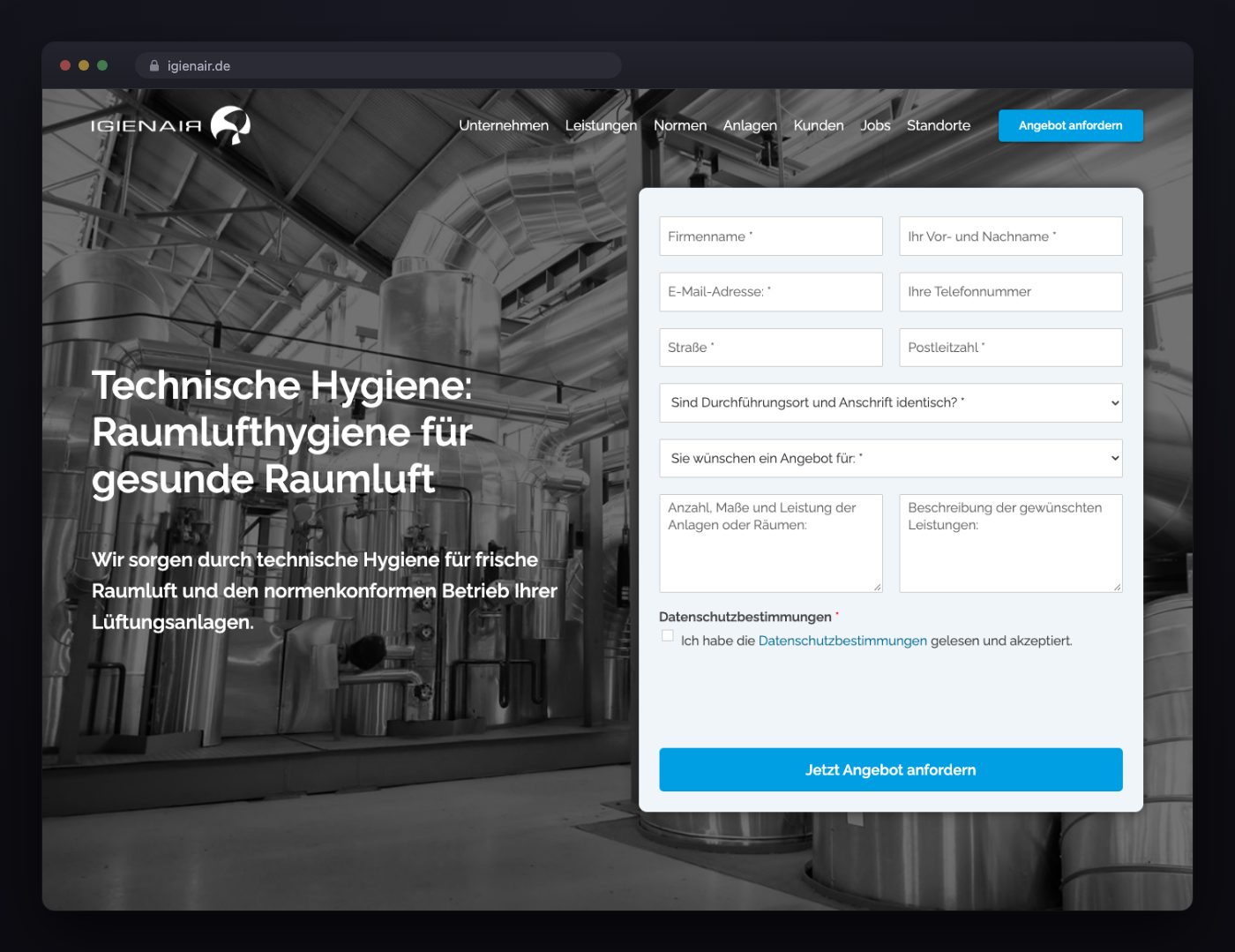This screenshot has height=952, width=1235.
Task: Navigate to Standorte
Action: [x=939, y=125]
